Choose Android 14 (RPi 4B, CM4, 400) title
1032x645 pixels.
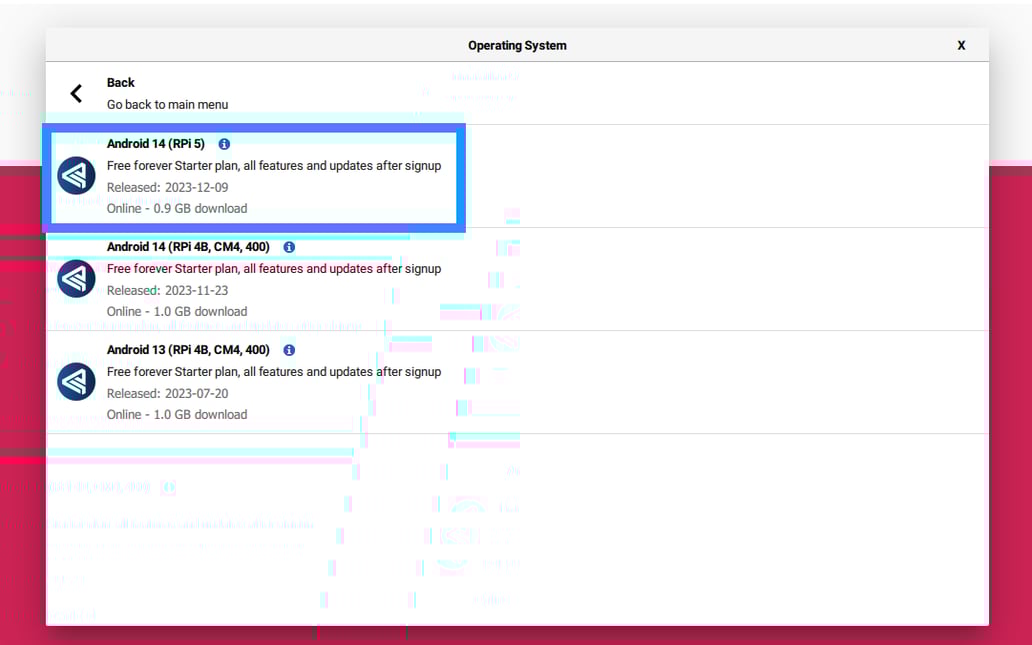[188, 247]
